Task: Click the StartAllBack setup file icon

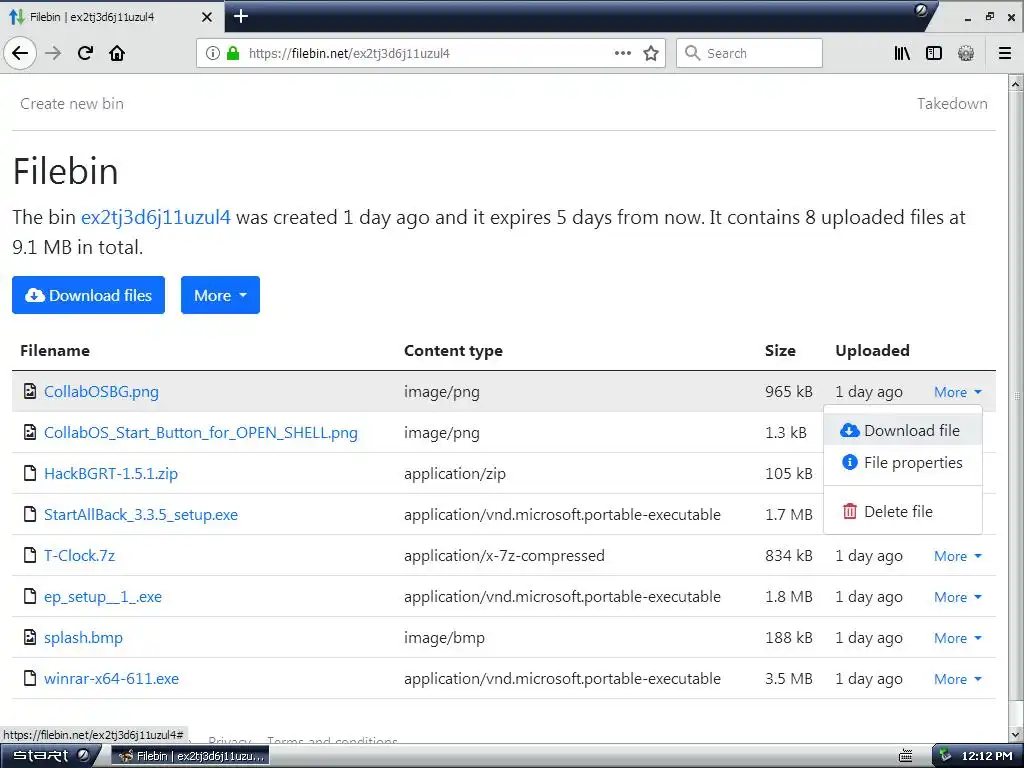Action: [29, 514]
